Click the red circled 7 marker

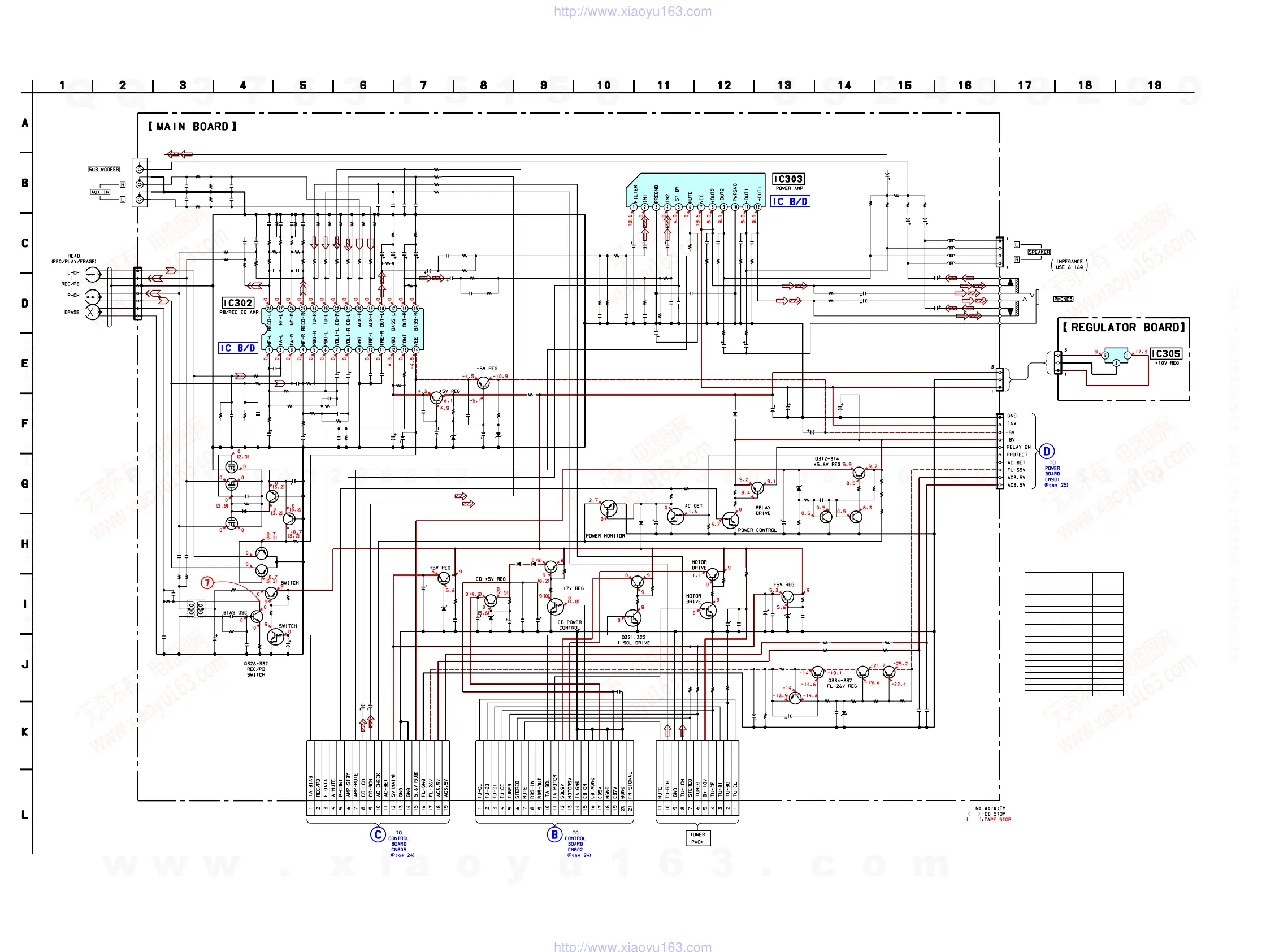pos(207,583)
